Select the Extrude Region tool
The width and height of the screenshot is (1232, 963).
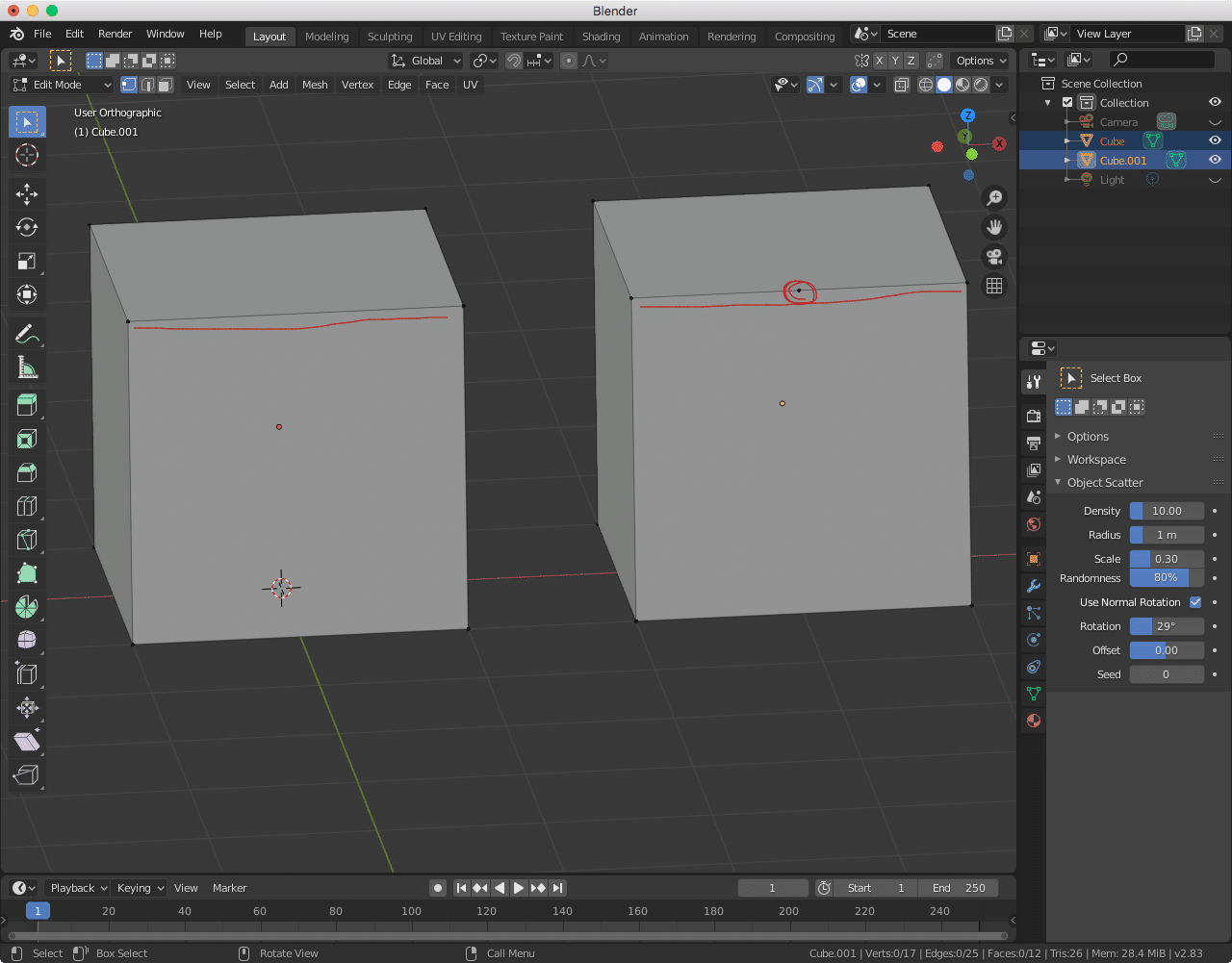coord(27,405)
